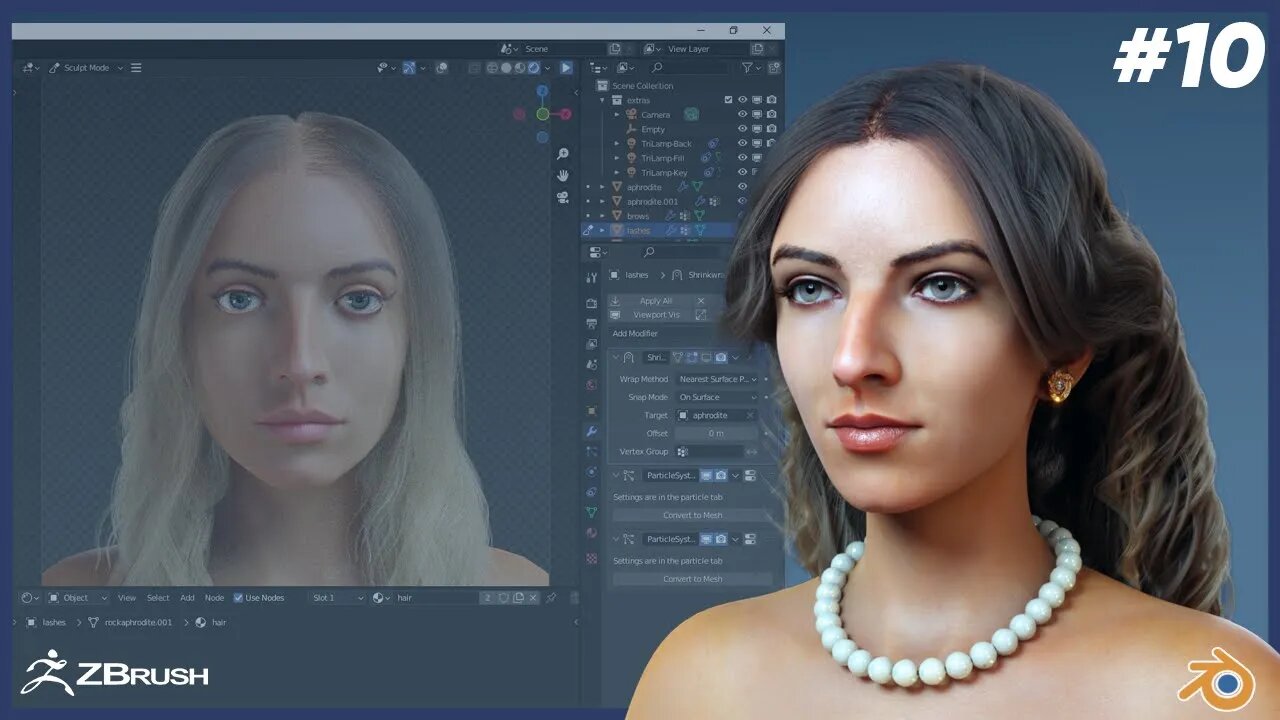The width and height of the screenshot is (1280, 720).
Task: Expand the TriLamp-Back row
Action: pos(617,144)
